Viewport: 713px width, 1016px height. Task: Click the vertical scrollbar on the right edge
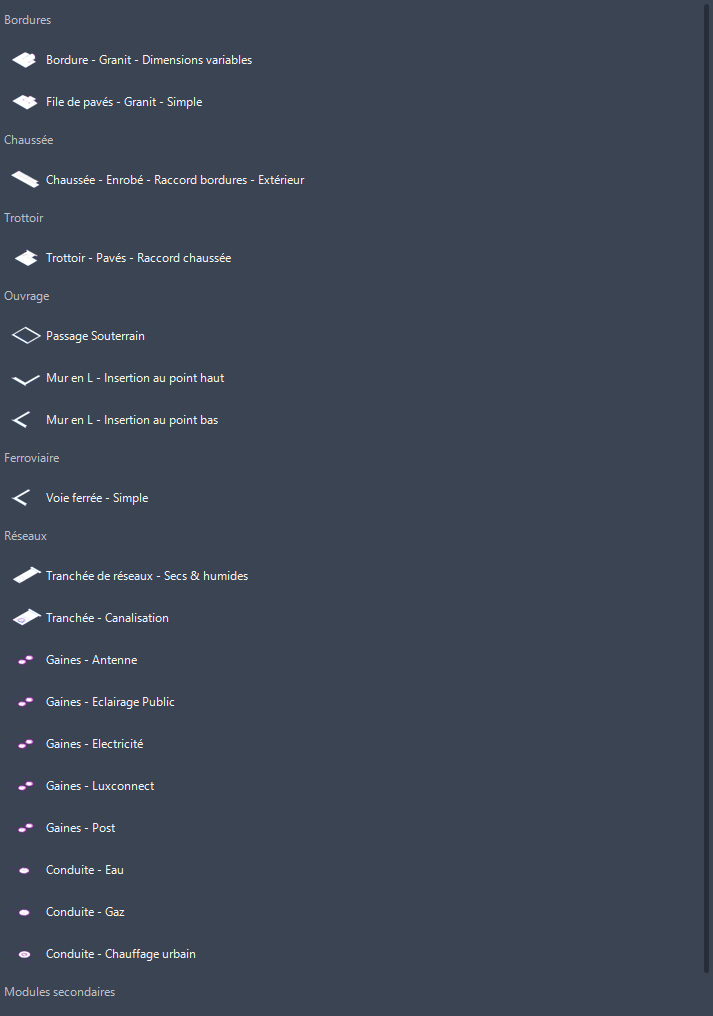[707, 480]
